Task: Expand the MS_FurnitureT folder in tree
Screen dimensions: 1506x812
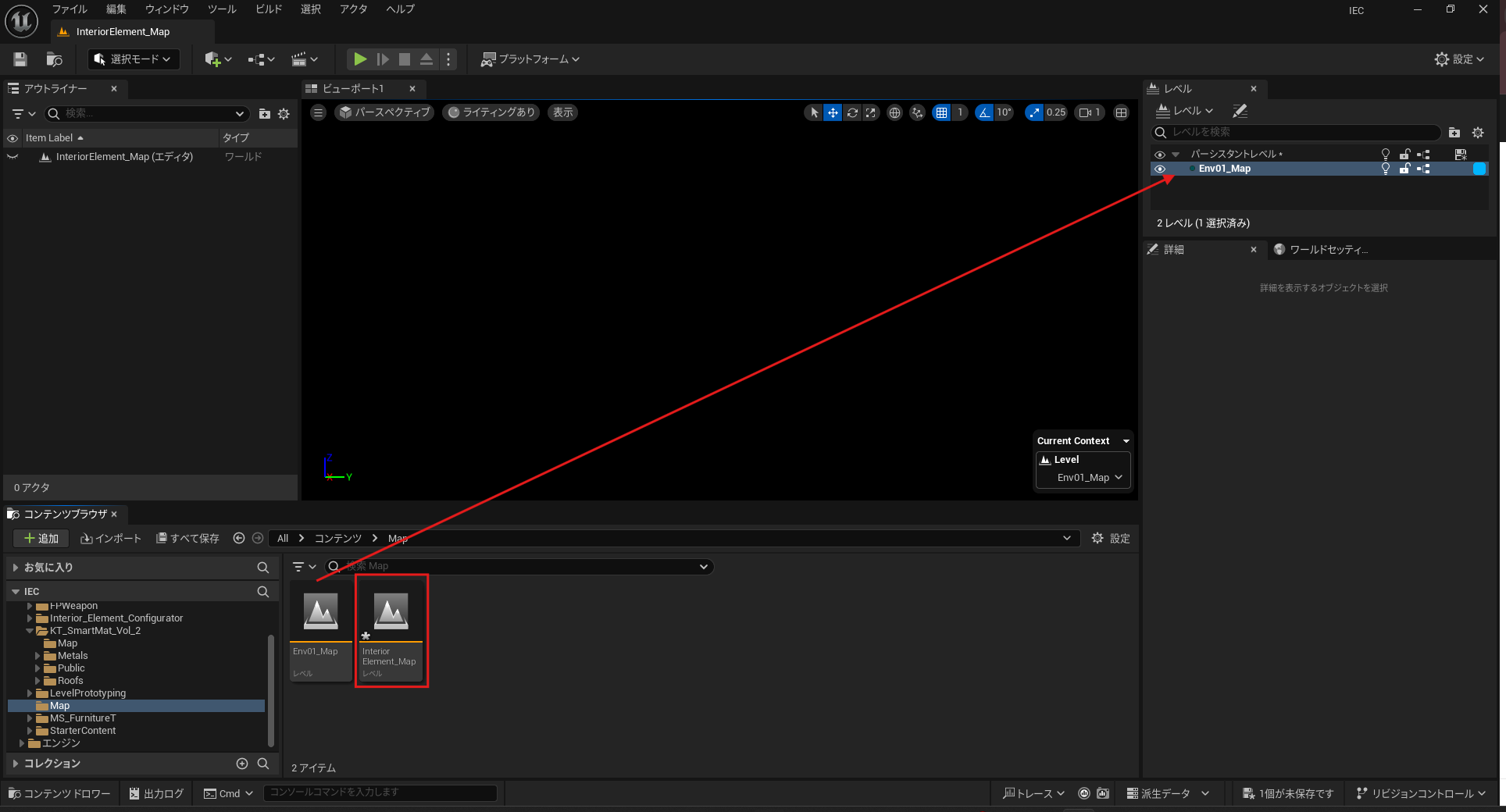Action: (x=30, y=718)
